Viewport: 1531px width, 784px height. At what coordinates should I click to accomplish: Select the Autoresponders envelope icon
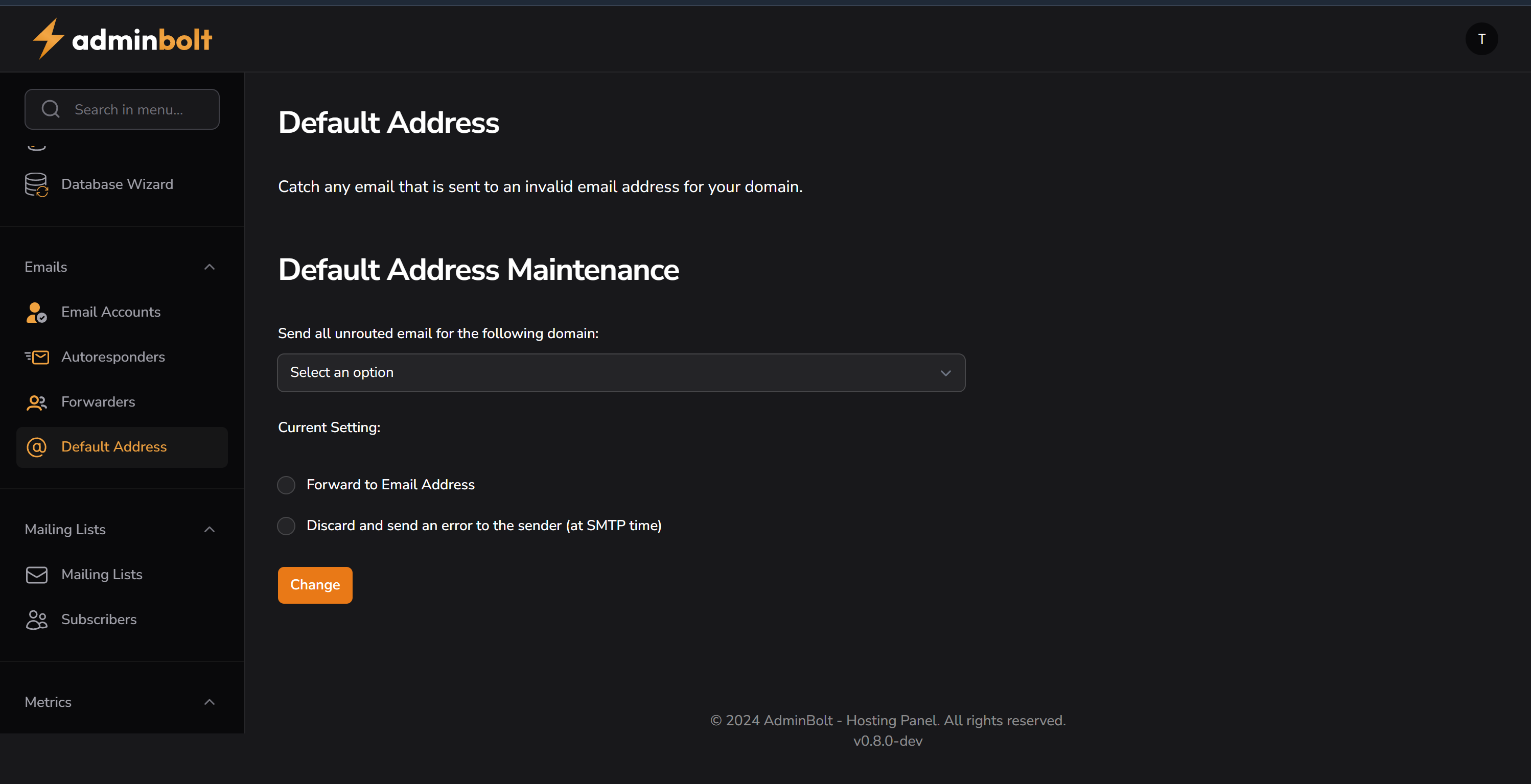36,357
